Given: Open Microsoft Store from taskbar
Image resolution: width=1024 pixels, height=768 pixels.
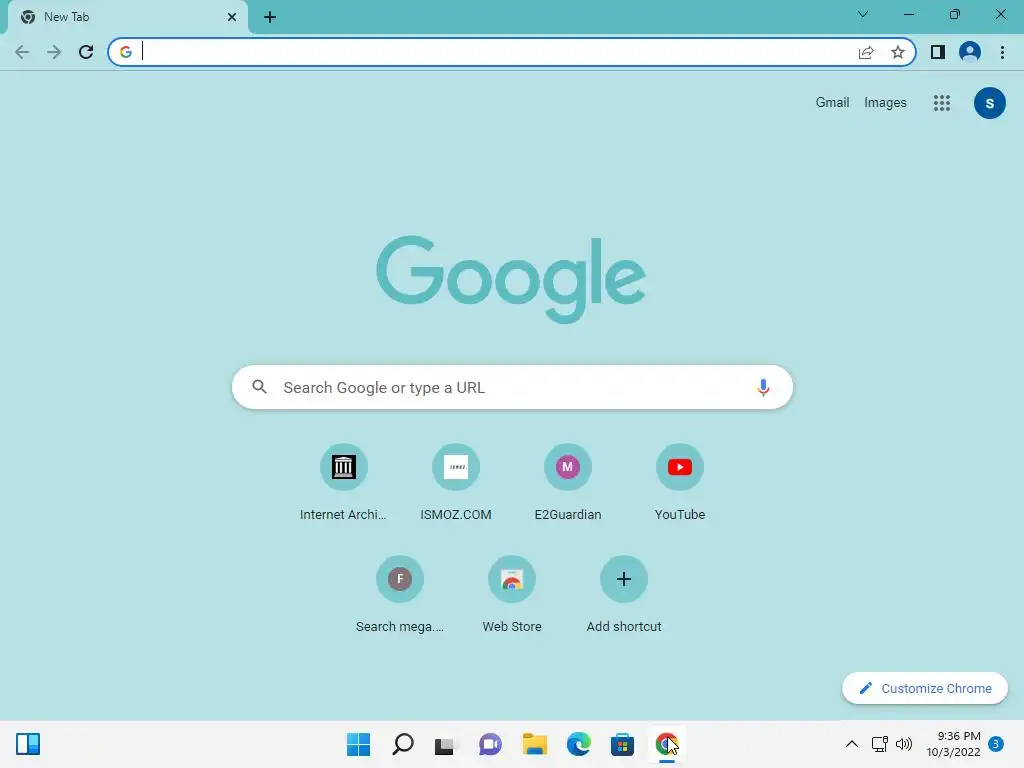Looking at the screenshot, I should pos(622,744).
